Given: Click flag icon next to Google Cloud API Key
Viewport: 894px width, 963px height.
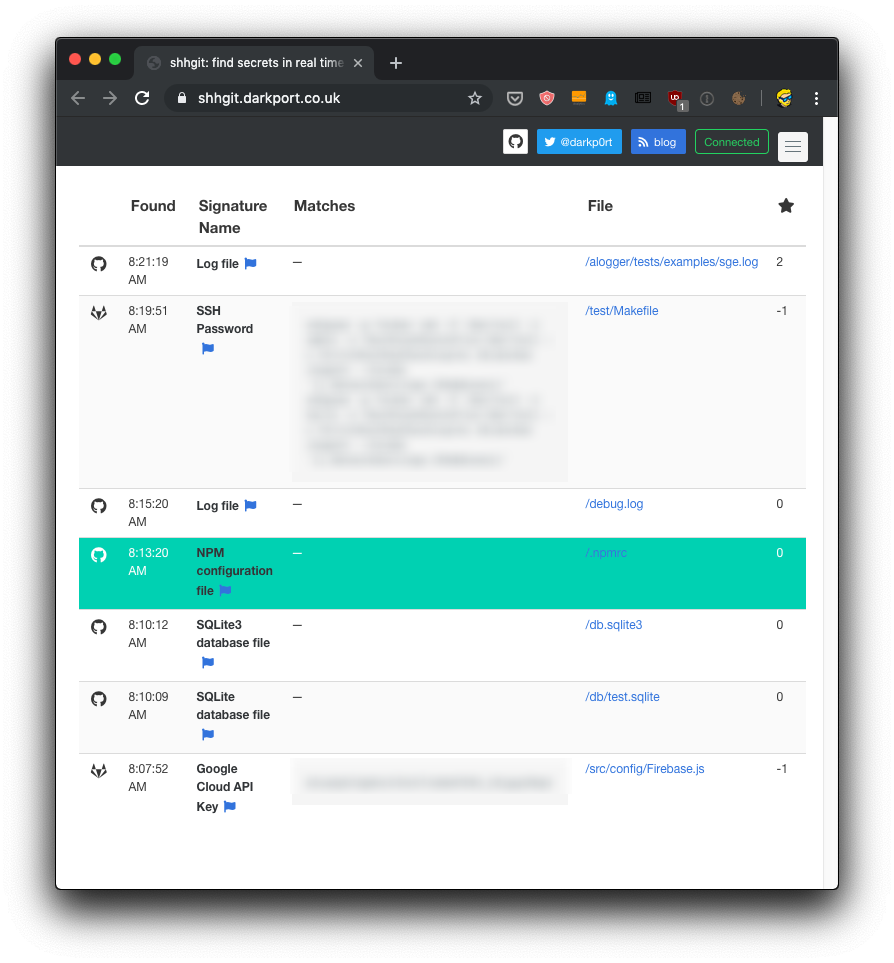Looking at the screenshot, I should coord(230,807).
